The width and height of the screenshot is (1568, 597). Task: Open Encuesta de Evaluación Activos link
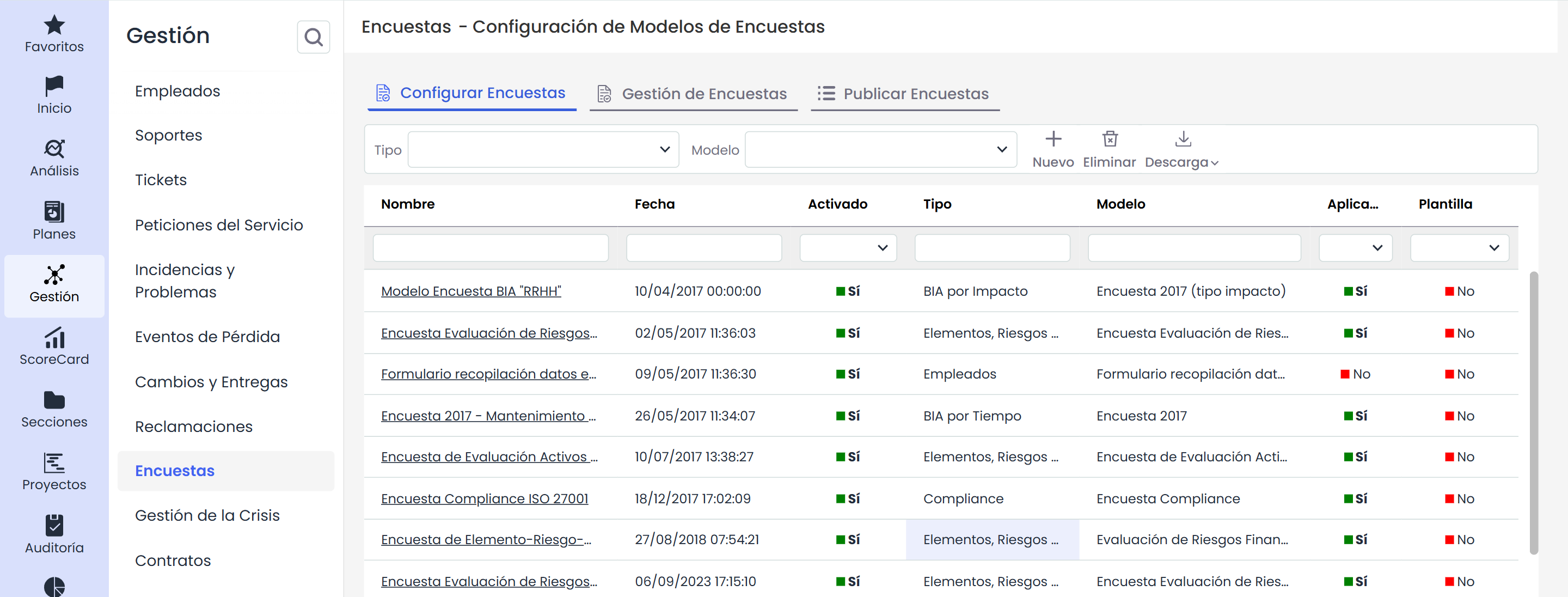pos(489,457)
